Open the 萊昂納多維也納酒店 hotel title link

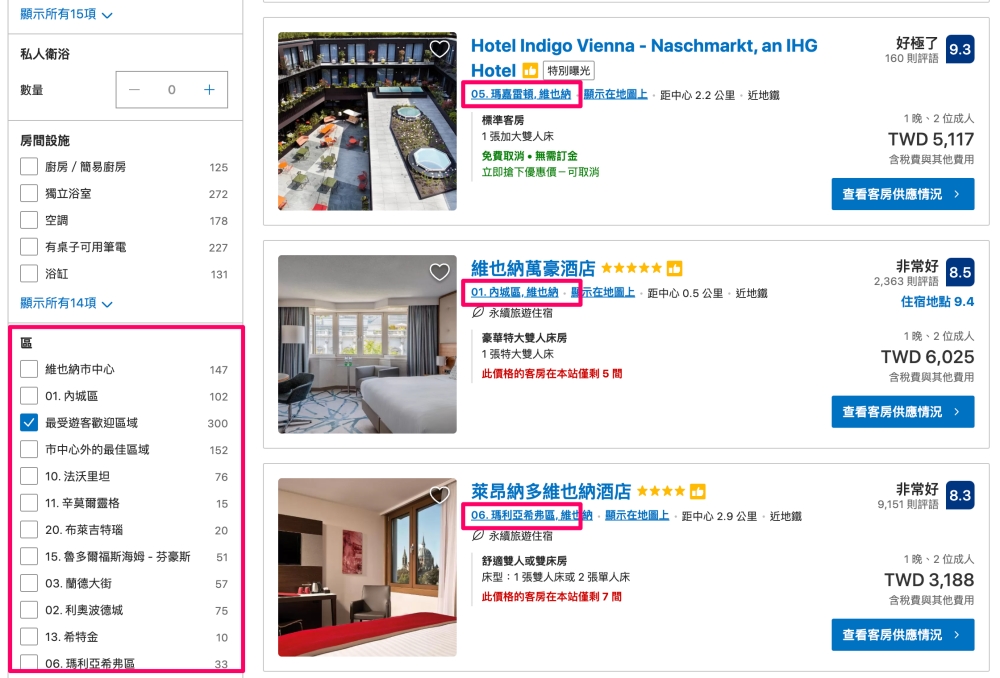[551, 491]
